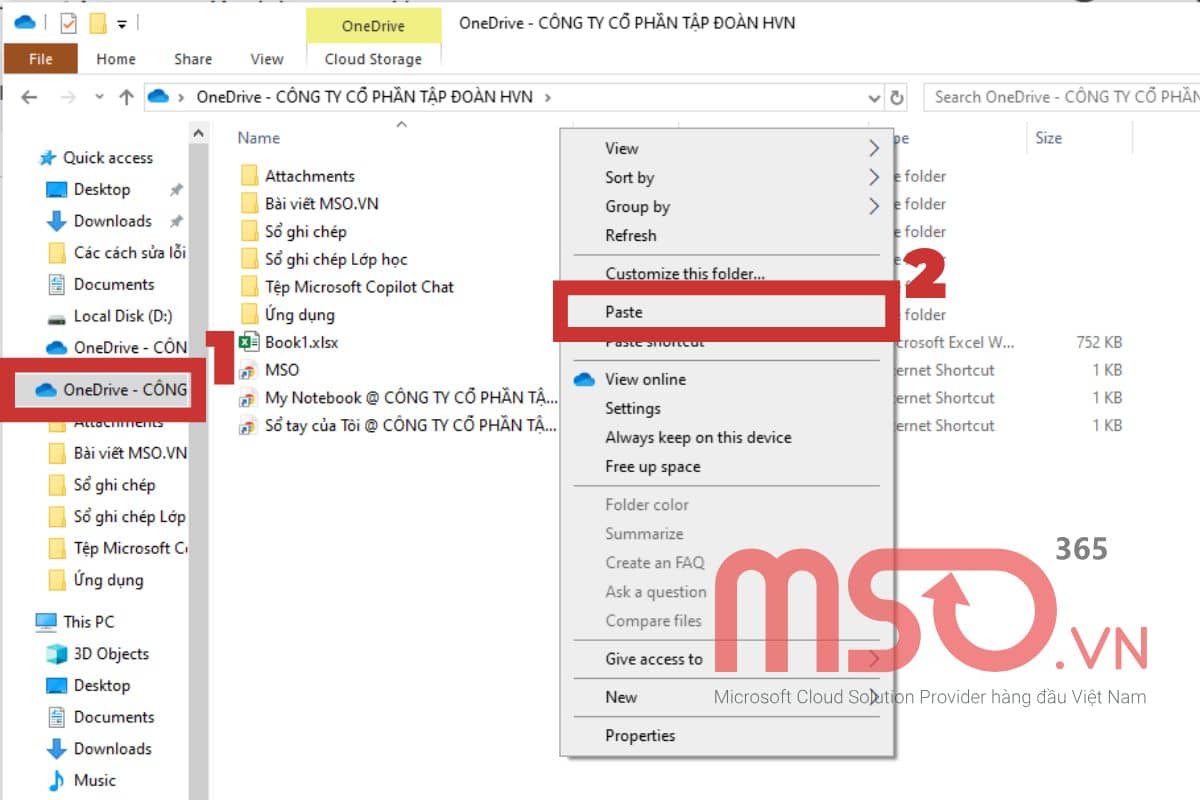Open 3D Objects under This PC
This screenshot has height=800, width=1200.
tap(110, 653)
